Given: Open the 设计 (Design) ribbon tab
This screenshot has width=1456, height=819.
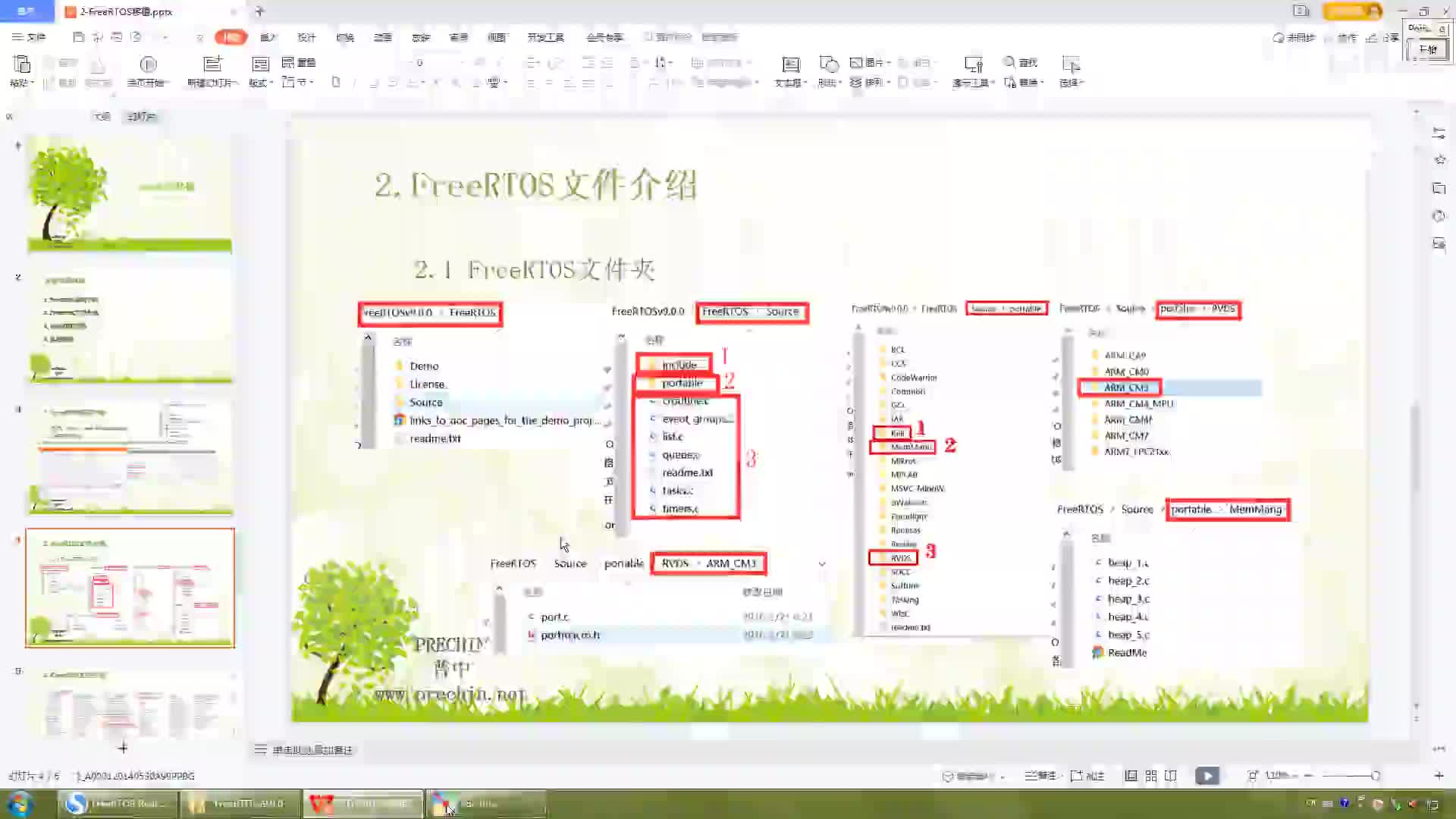Looking at the screenshot, I should click(306, 37).
